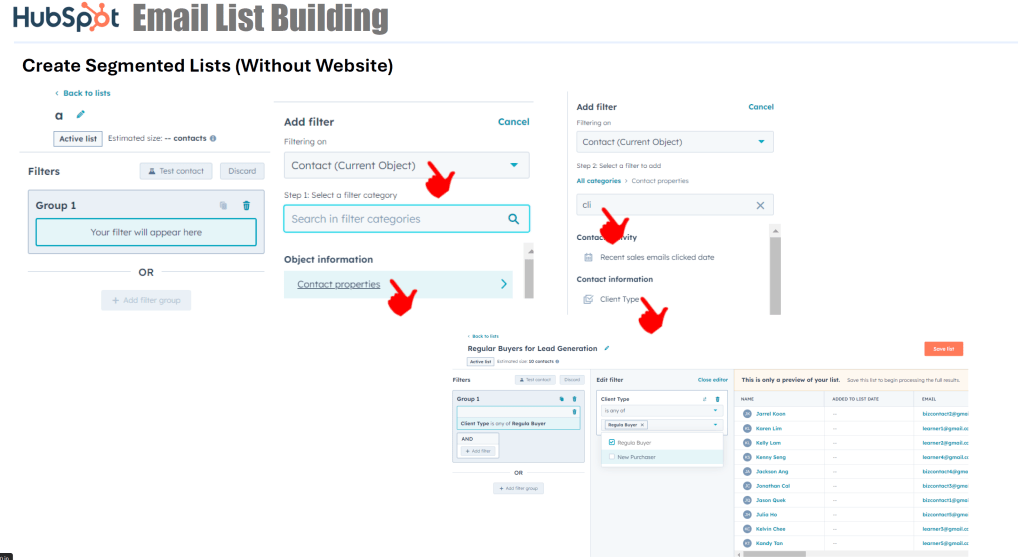Image resolution: width=1024 pixels, height=560 pixels.
Task: Click the magnifier icon in filter category search
Action: tap(513, 219)
